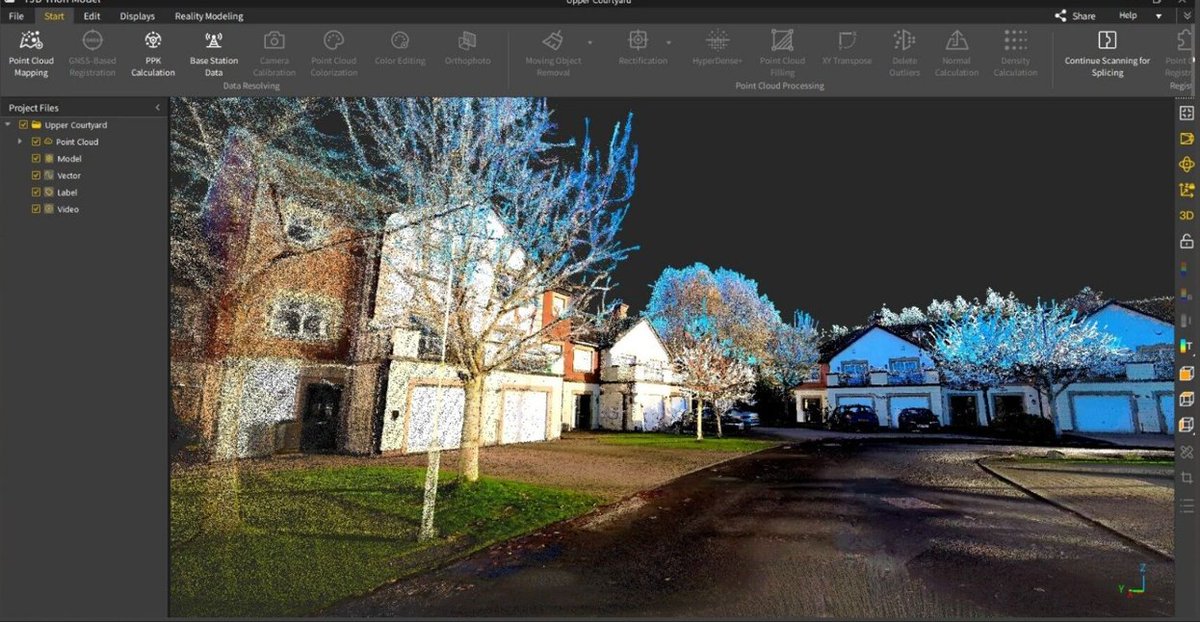Screen dimensions: 1200x622
Task: Select the Vector item in Project Files
Action: click(x=69, y=176)
